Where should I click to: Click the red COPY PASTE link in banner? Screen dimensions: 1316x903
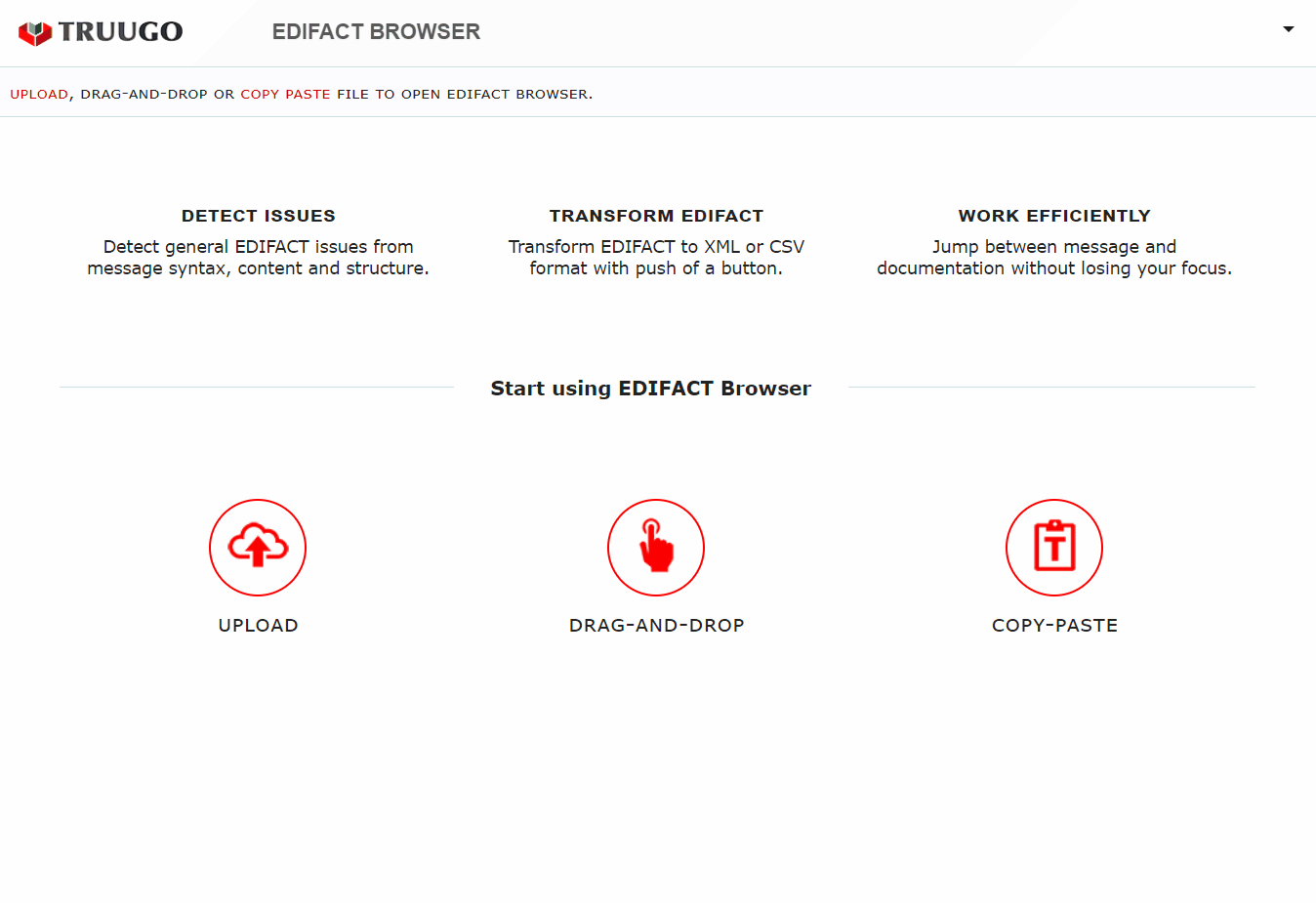285,94
